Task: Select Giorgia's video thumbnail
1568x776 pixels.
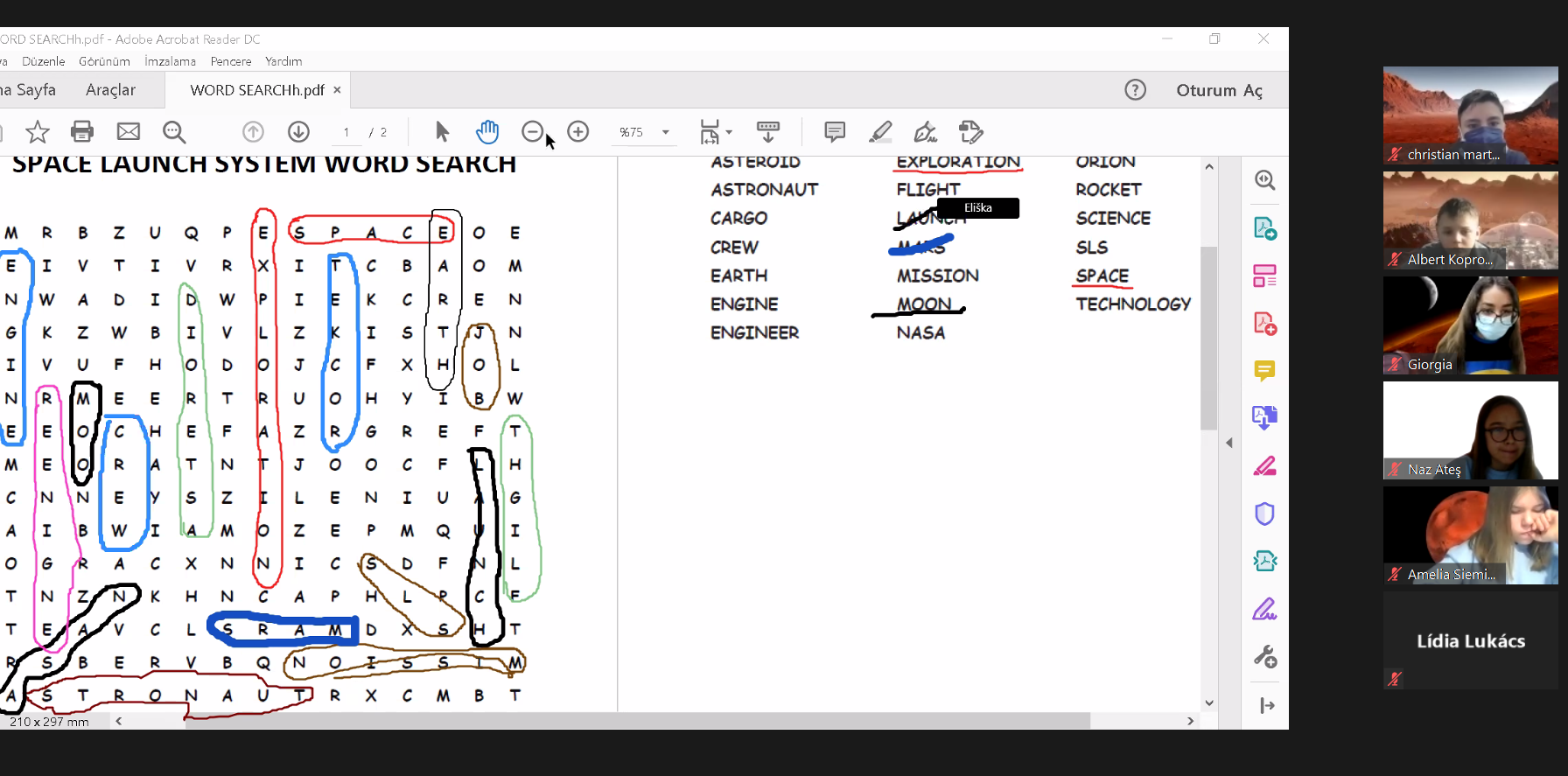Action: click(x=1470, y=325)
